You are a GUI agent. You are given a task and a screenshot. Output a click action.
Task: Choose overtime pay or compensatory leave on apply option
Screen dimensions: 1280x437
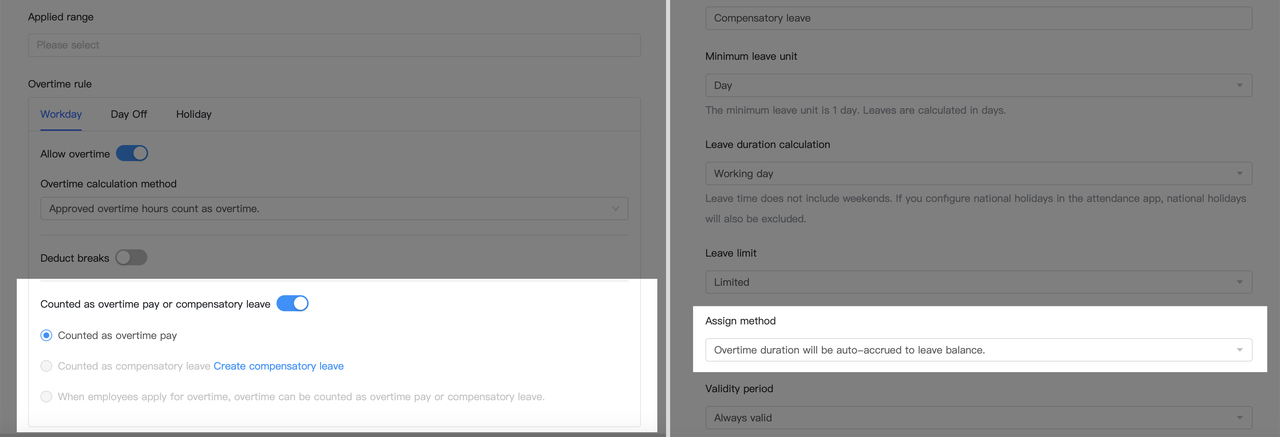pos(46,397)
